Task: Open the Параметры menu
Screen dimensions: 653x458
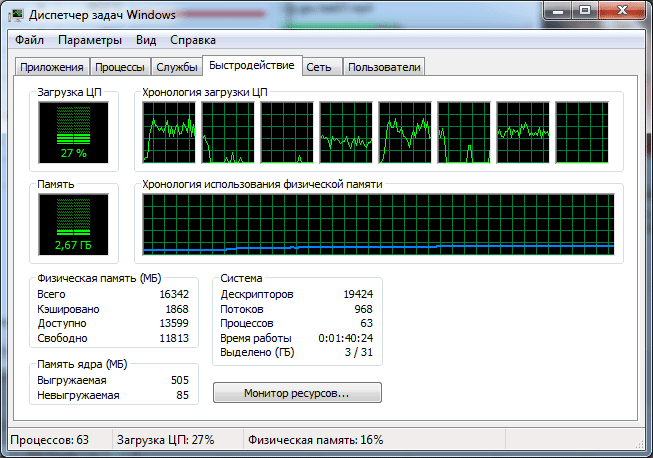Action: coord(90,40)
